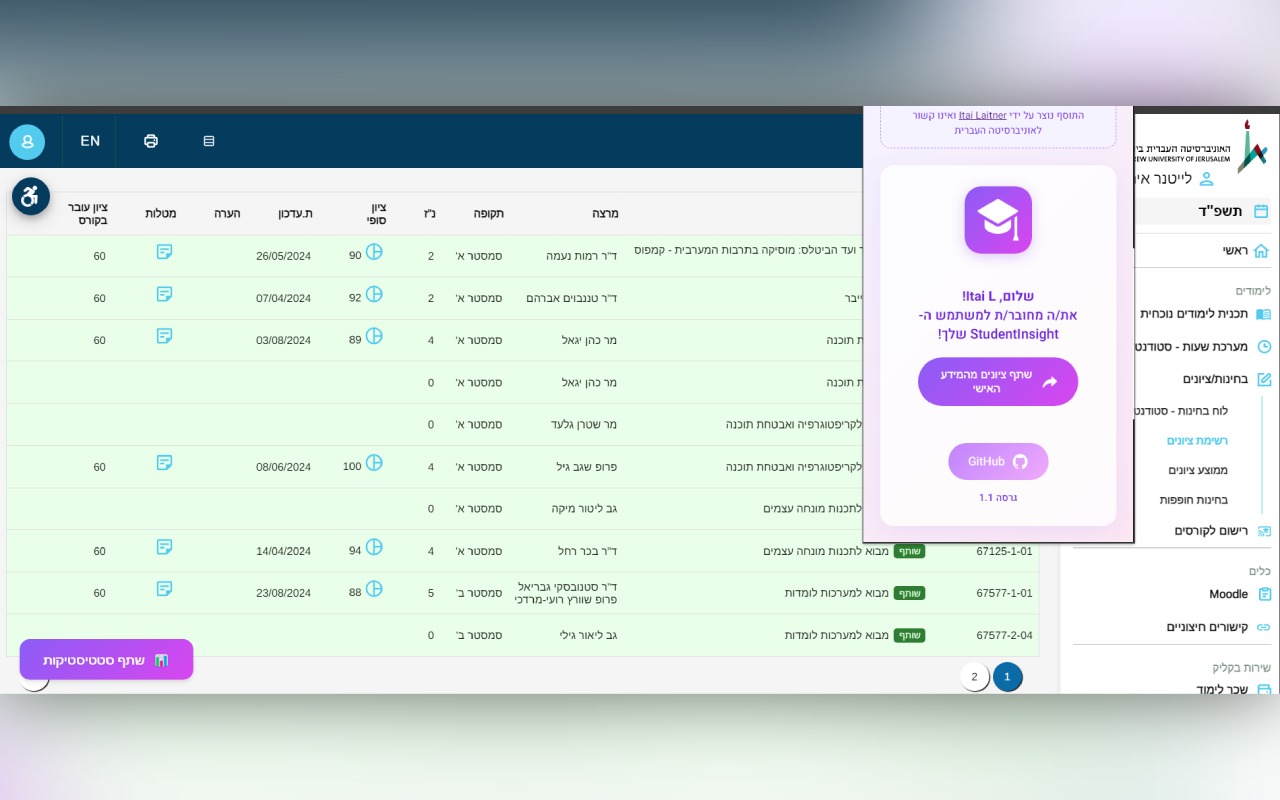Open ממוצע ציונים submenu item
Image resolution: width=1280 pixels, height=800 pixels.
pyautogui.click(x=1198, y=470)
